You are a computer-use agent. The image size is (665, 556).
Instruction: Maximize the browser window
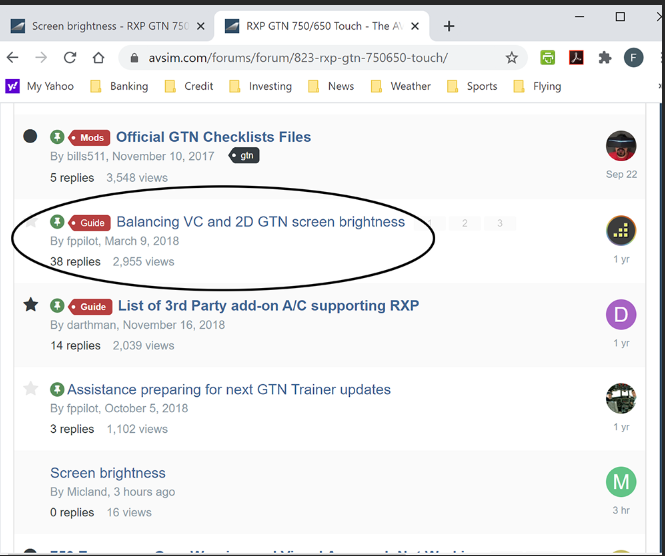620,17
